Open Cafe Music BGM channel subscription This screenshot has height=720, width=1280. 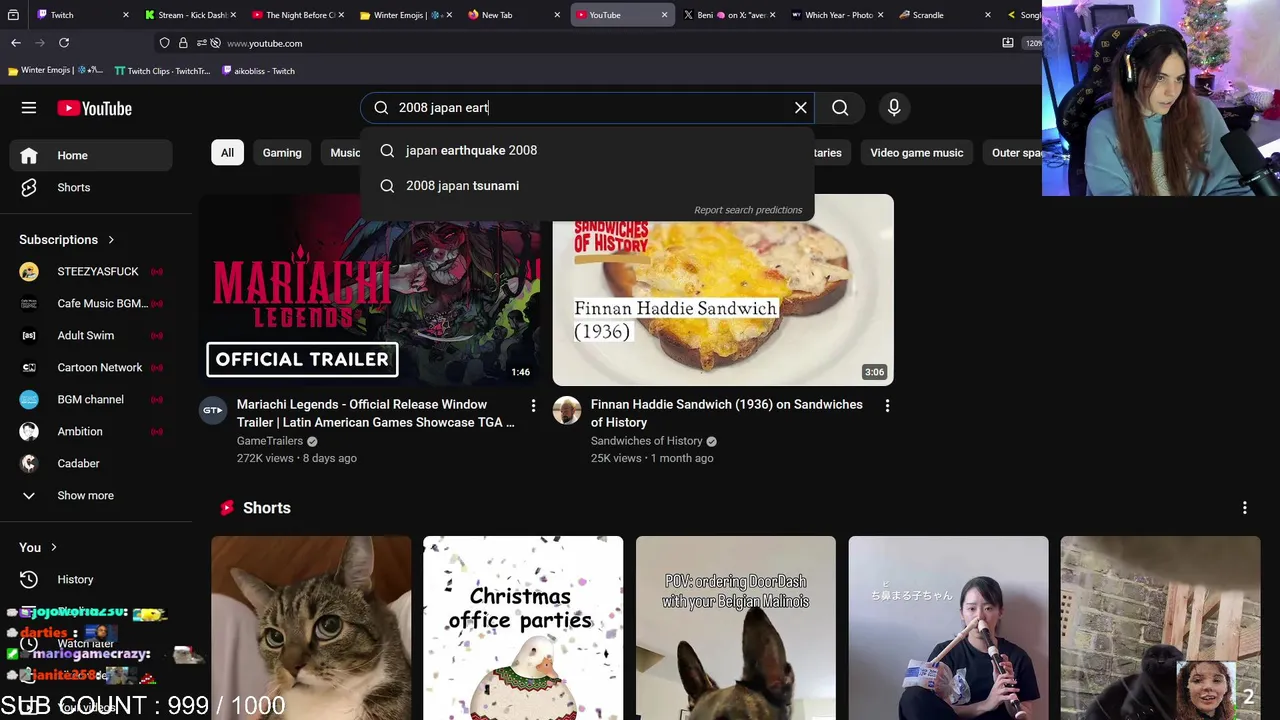[x=91, y=304]
